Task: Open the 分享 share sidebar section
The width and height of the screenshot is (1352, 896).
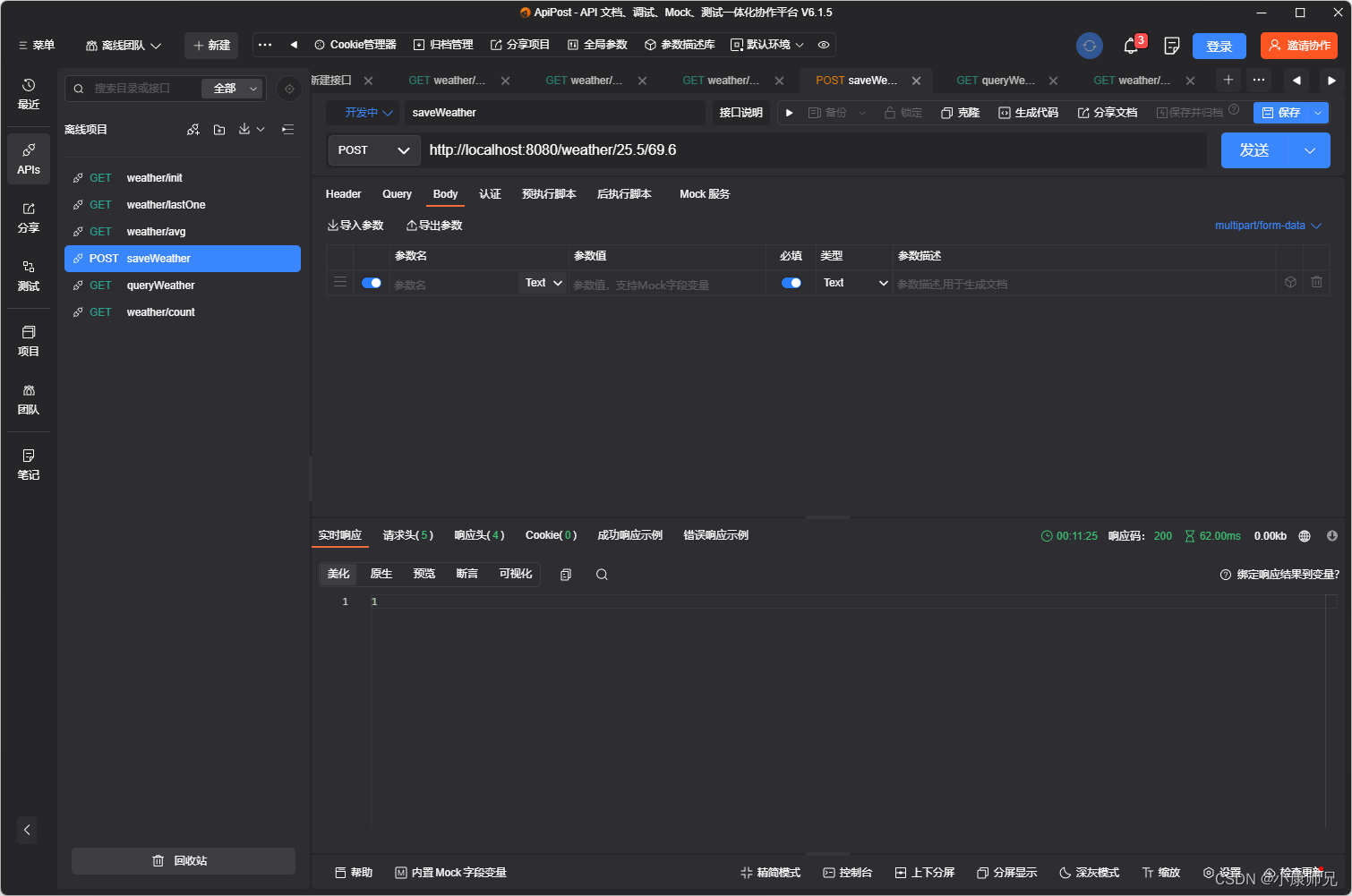Action: (x=29, y=218)
